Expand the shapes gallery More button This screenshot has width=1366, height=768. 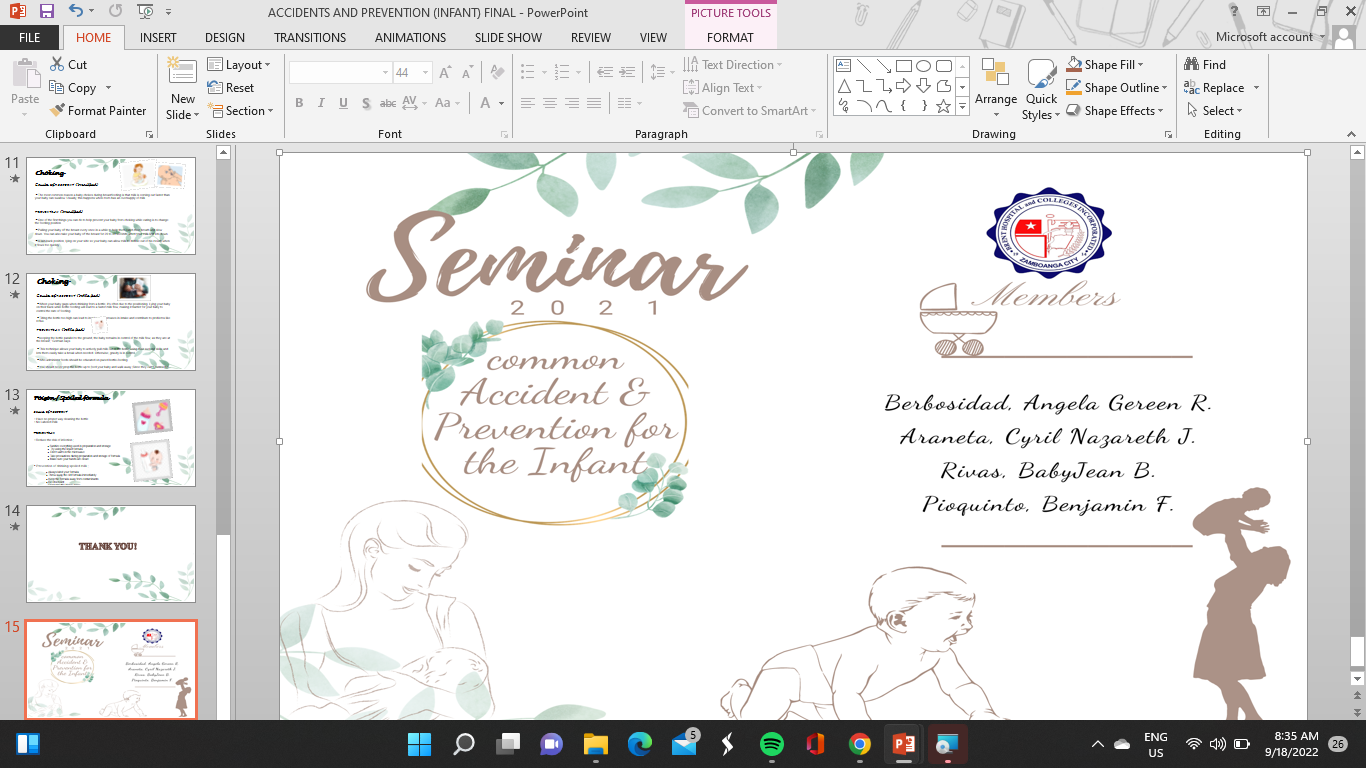click(963, 106)
